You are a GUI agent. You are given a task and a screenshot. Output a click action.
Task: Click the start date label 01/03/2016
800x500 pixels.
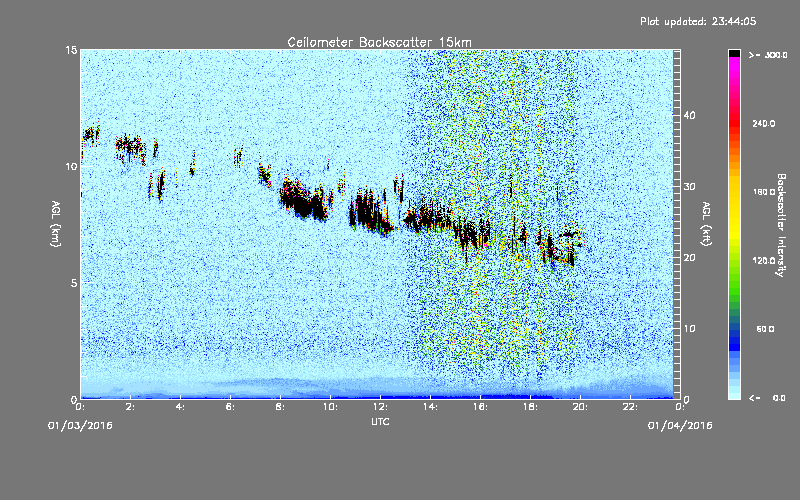[80, 426]
